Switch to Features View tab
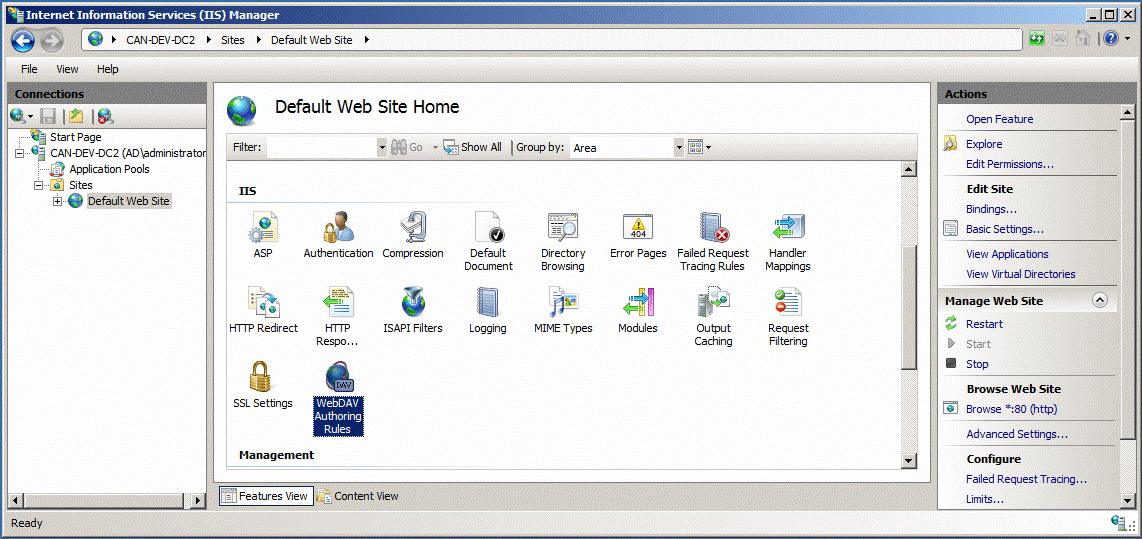This screenshot has width=1142, height=539. pyautogui.click(x=266, y=496)
